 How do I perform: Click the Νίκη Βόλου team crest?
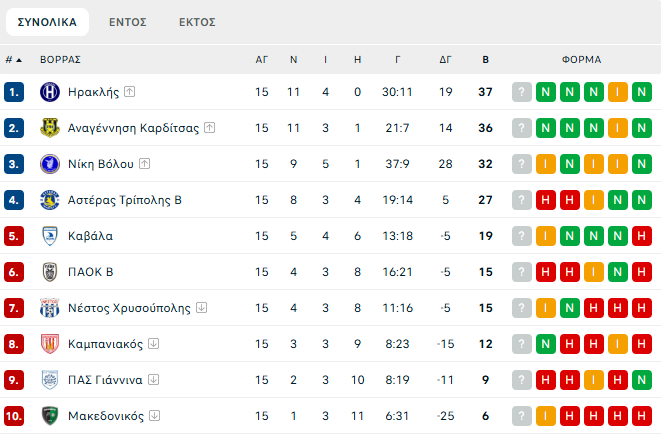pos(50,164)
